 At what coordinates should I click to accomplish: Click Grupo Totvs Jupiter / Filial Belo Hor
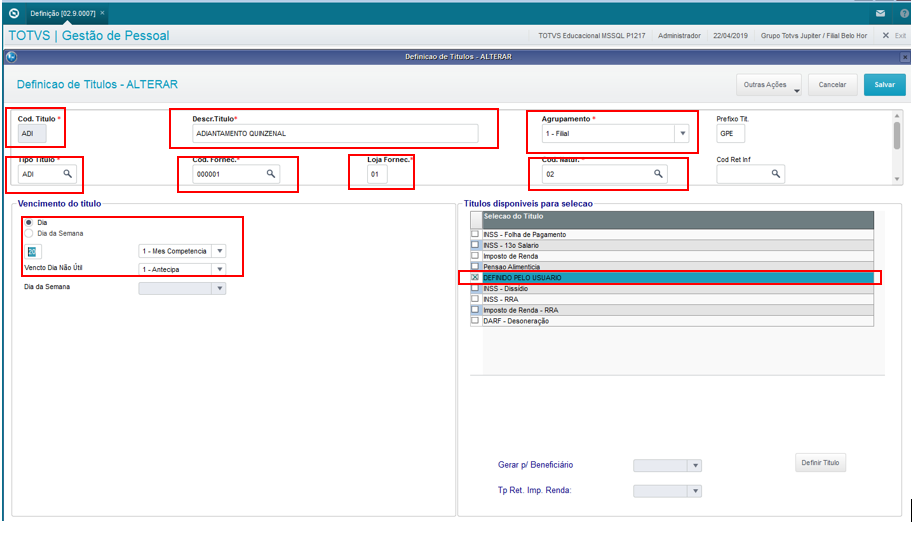click(x=814, y=35)
